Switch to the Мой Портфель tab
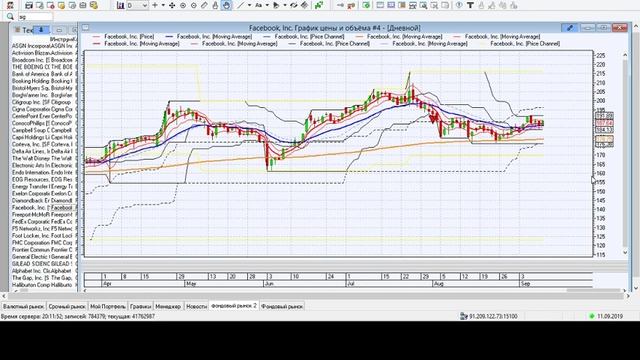This screenshot has height=360, width=640. coord(108,306)
